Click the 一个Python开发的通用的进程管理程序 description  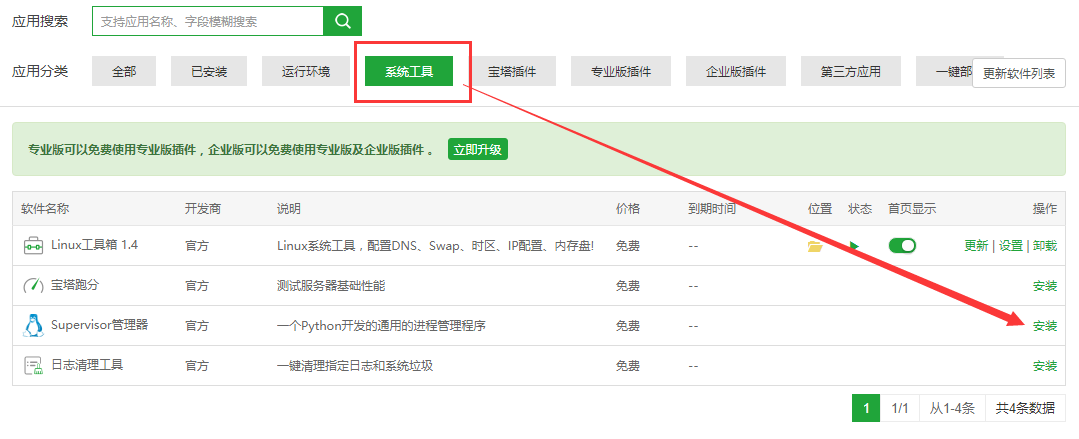coord(381,326)
